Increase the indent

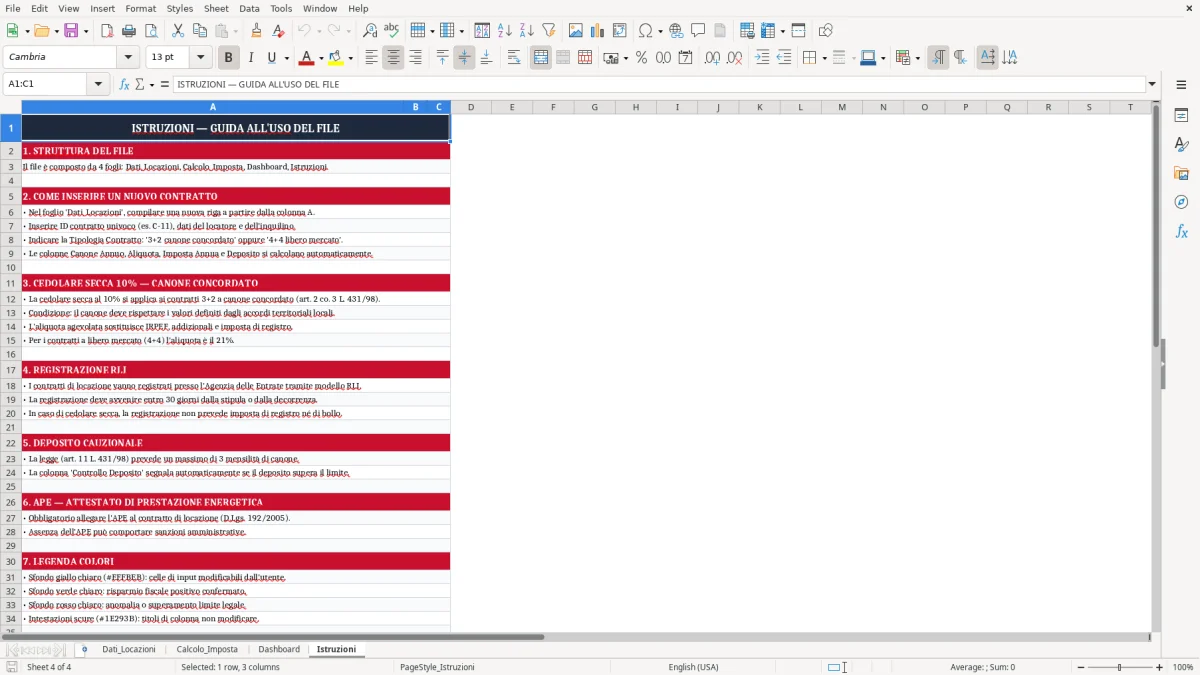pos(762,58)
